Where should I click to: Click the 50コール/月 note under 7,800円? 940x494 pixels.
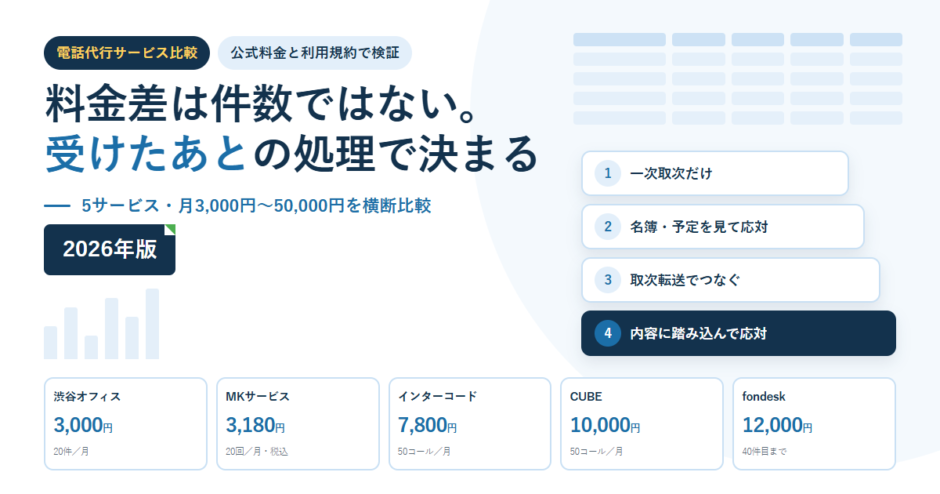click(x=424, y=451)
